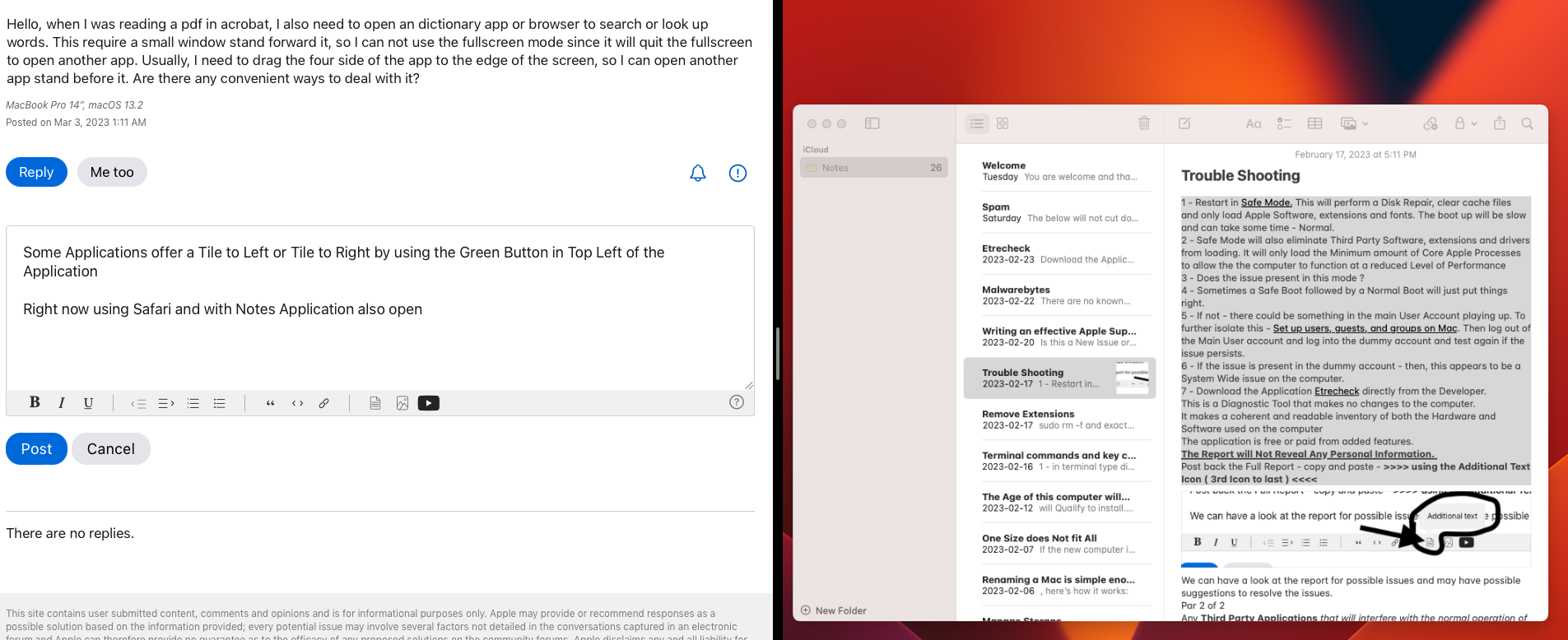
Task: Click the Trouble Shooting note title heading
Action: 1240,176
